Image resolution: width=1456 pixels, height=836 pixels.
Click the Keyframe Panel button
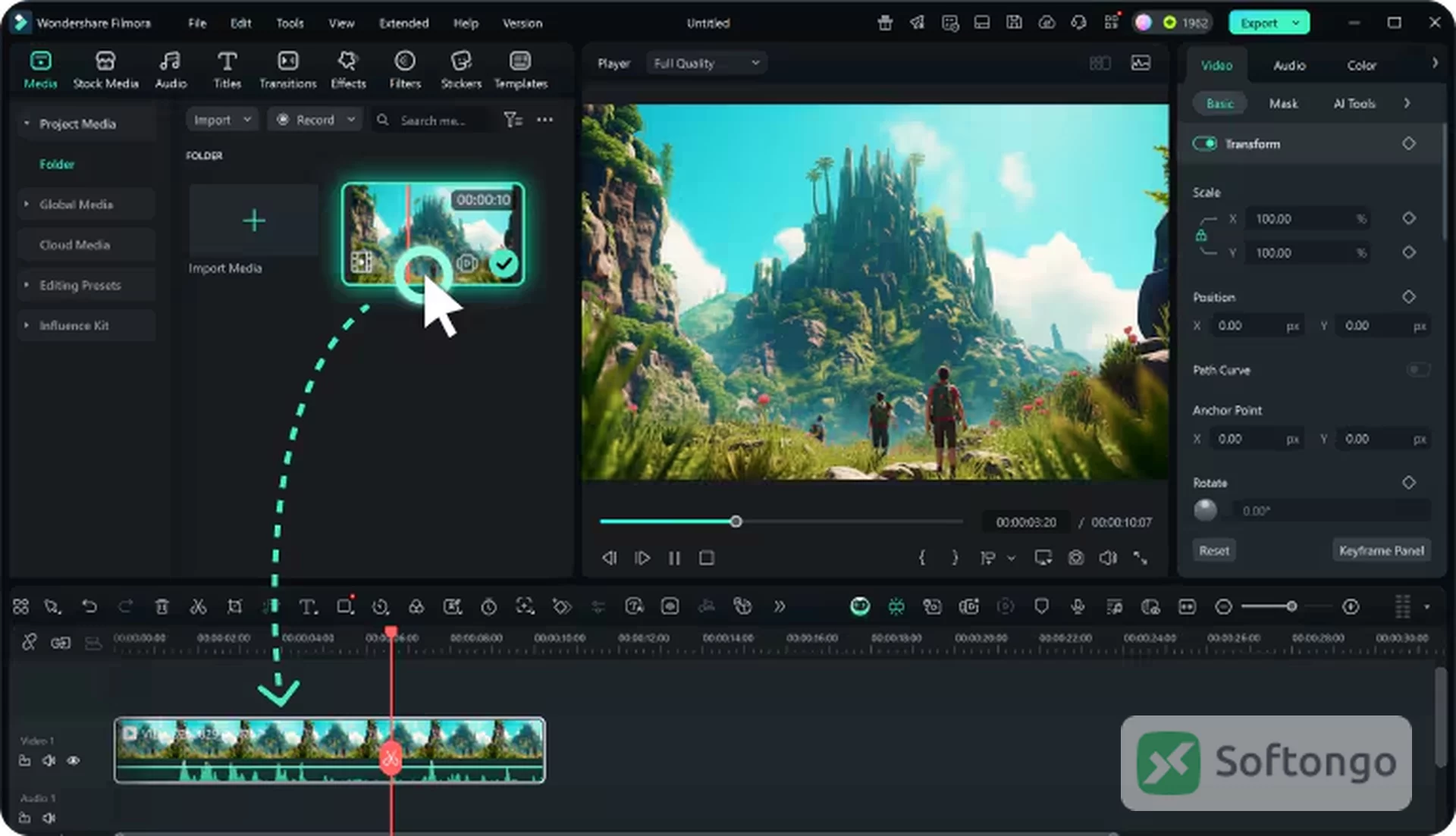pyautogui.click(x=1381, y=550)
